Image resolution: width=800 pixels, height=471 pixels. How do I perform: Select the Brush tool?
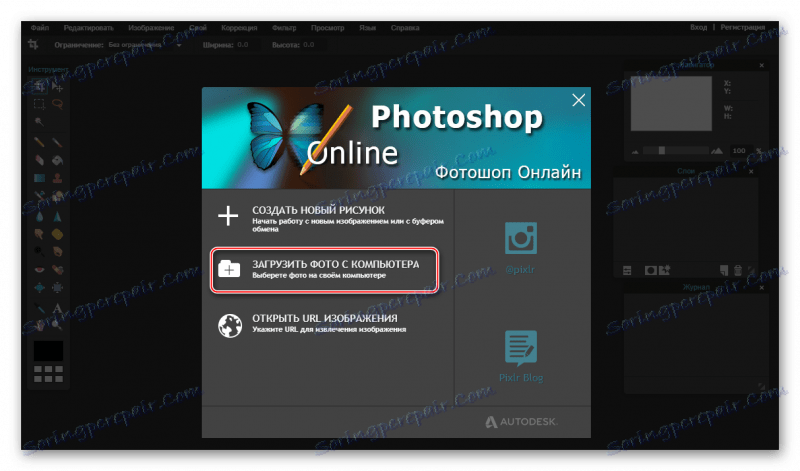[57, 142]
